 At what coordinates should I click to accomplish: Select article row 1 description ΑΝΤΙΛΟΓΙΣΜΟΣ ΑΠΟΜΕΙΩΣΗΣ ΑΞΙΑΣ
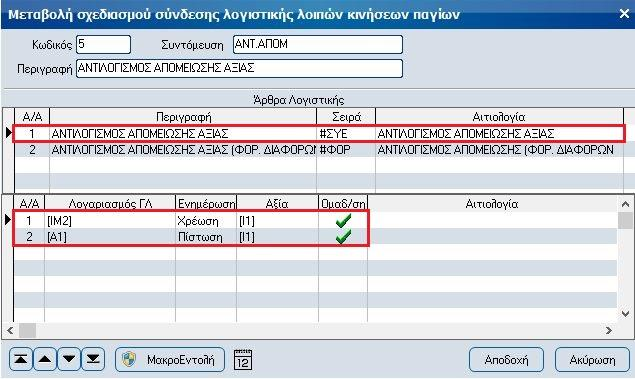pyautogui.click(x=183, y=134)
